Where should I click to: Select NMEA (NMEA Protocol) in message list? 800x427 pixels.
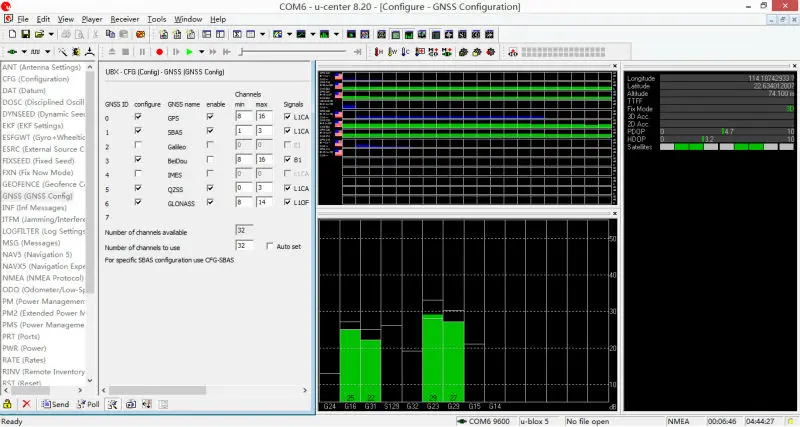43,278
